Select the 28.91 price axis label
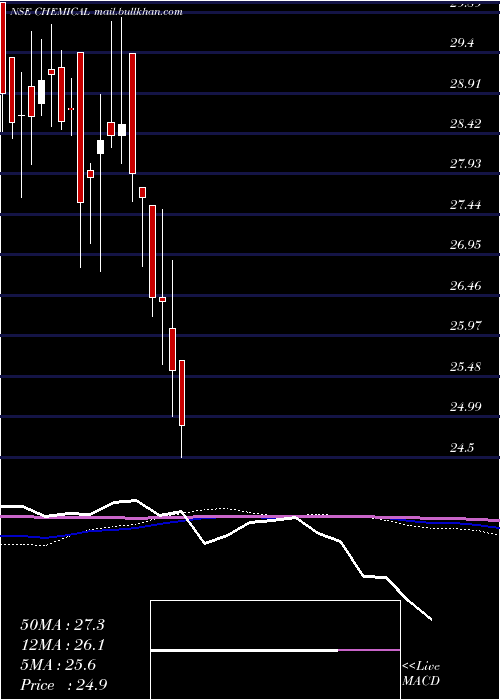500x700 pixels. [x=466, y=83]
